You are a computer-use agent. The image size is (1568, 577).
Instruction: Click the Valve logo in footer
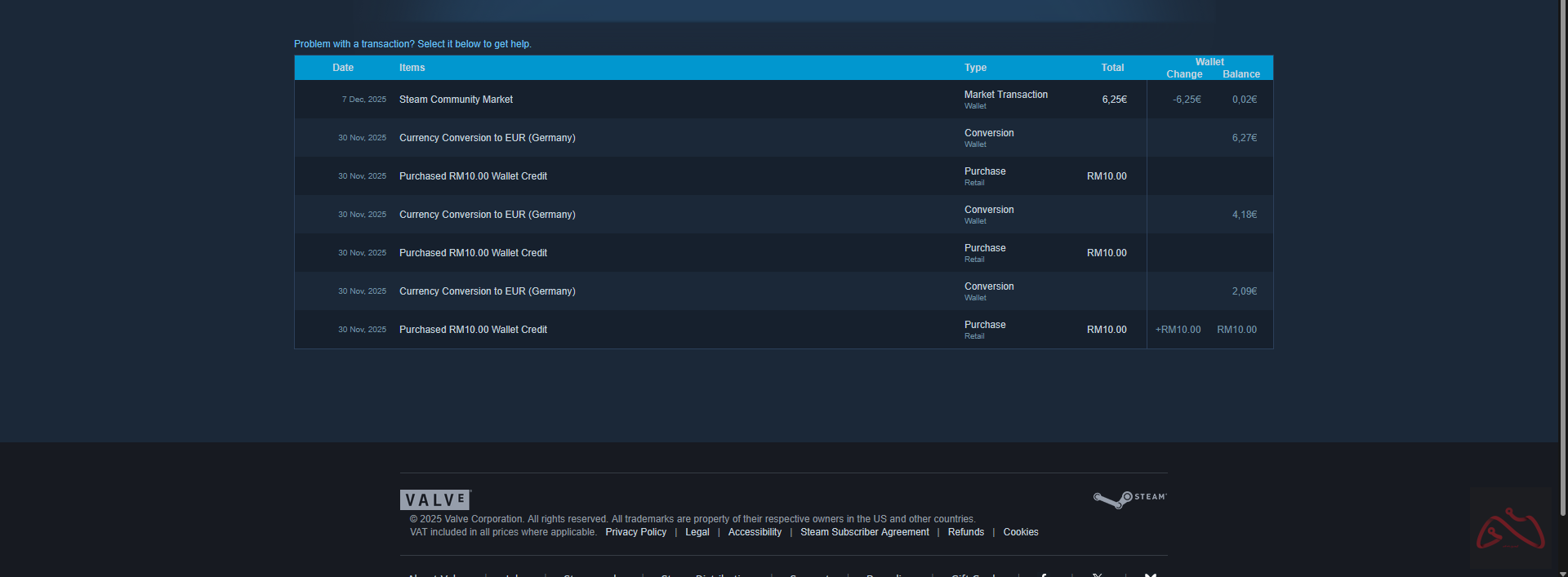tap(435, 499)
